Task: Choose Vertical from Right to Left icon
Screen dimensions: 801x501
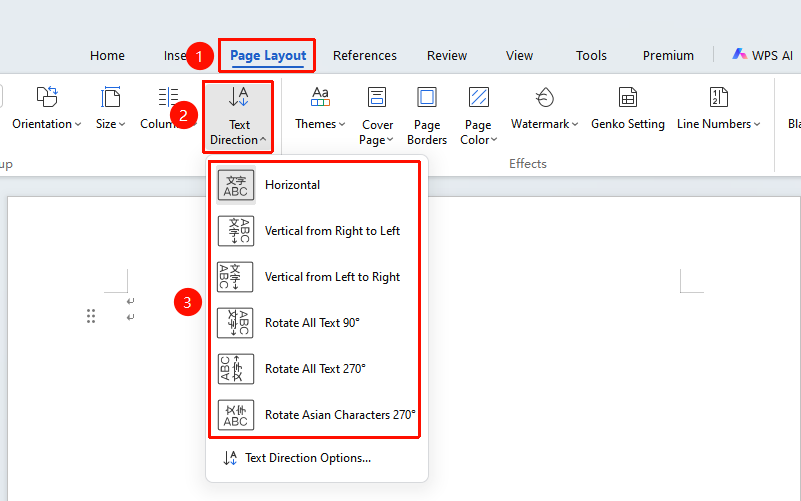Action: [x=235, y=231]
